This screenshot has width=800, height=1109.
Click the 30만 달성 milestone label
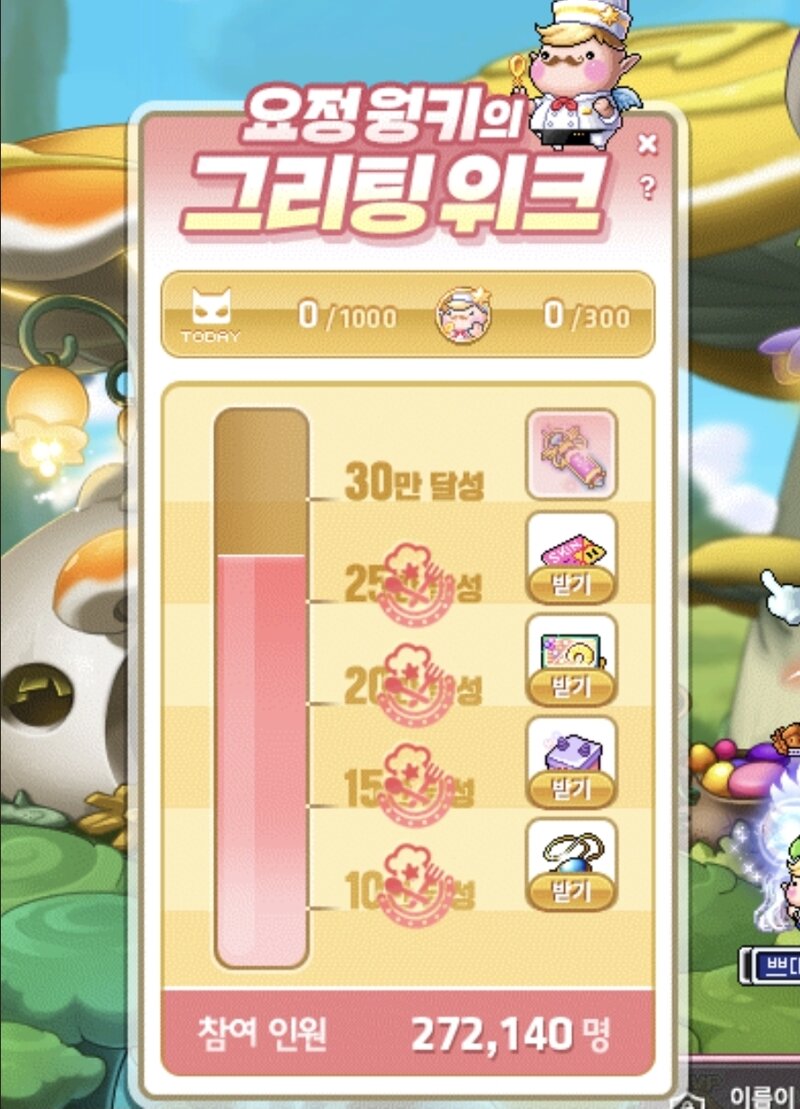pos(414,482)
